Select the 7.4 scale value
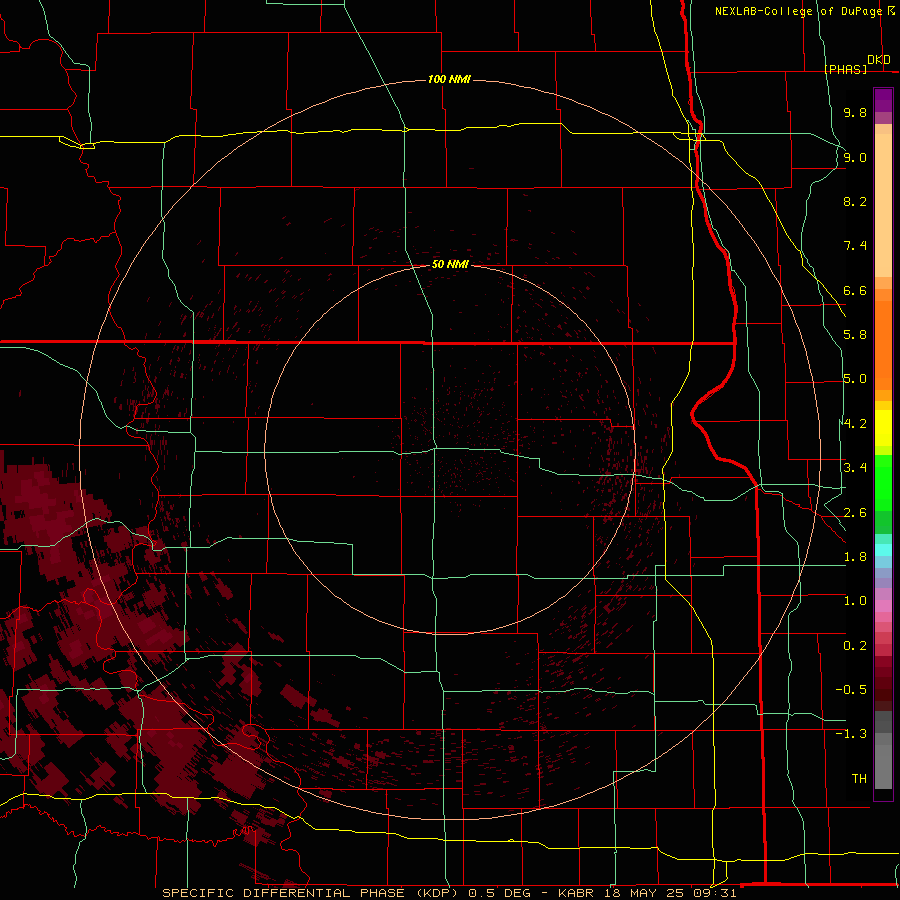This screenshot has height=900, width=900. 855,246
